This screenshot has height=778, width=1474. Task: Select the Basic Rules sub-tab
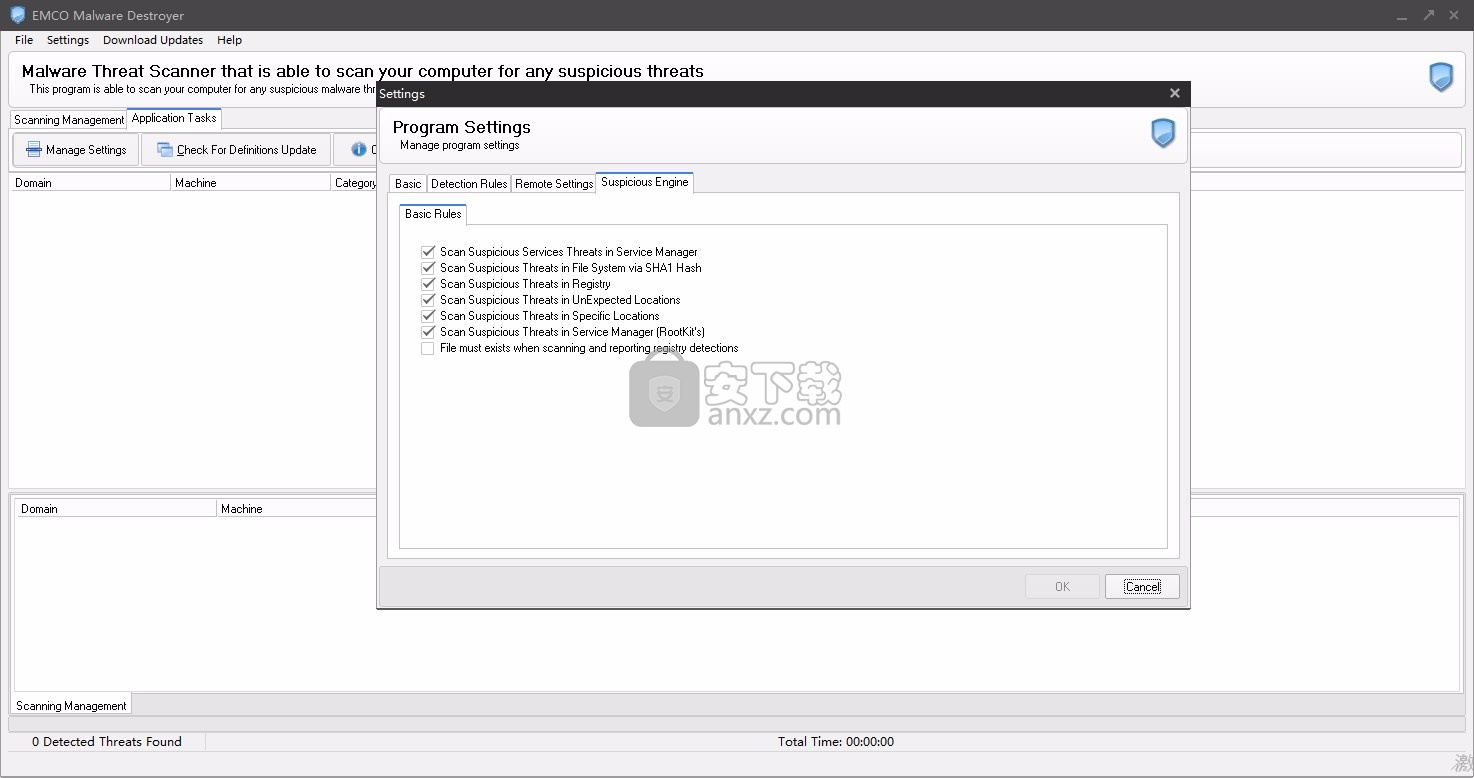coord(433,214)
